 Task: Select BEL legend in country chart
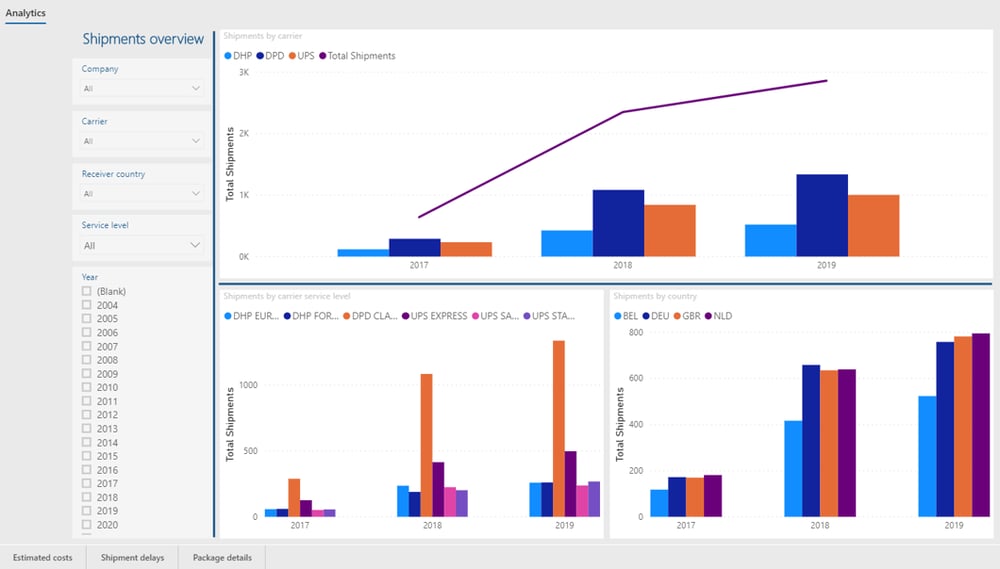pyautogui.click(x=626, y=316)
